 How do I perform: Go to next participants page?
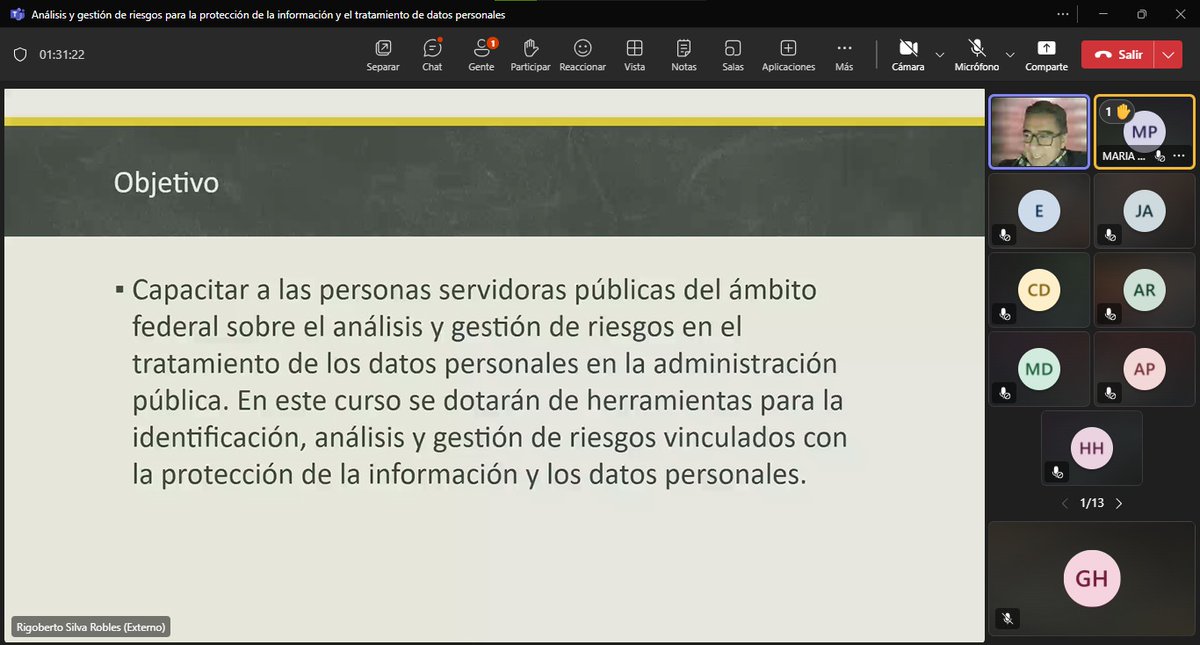pyautogui.click(x=1119, y=503)
